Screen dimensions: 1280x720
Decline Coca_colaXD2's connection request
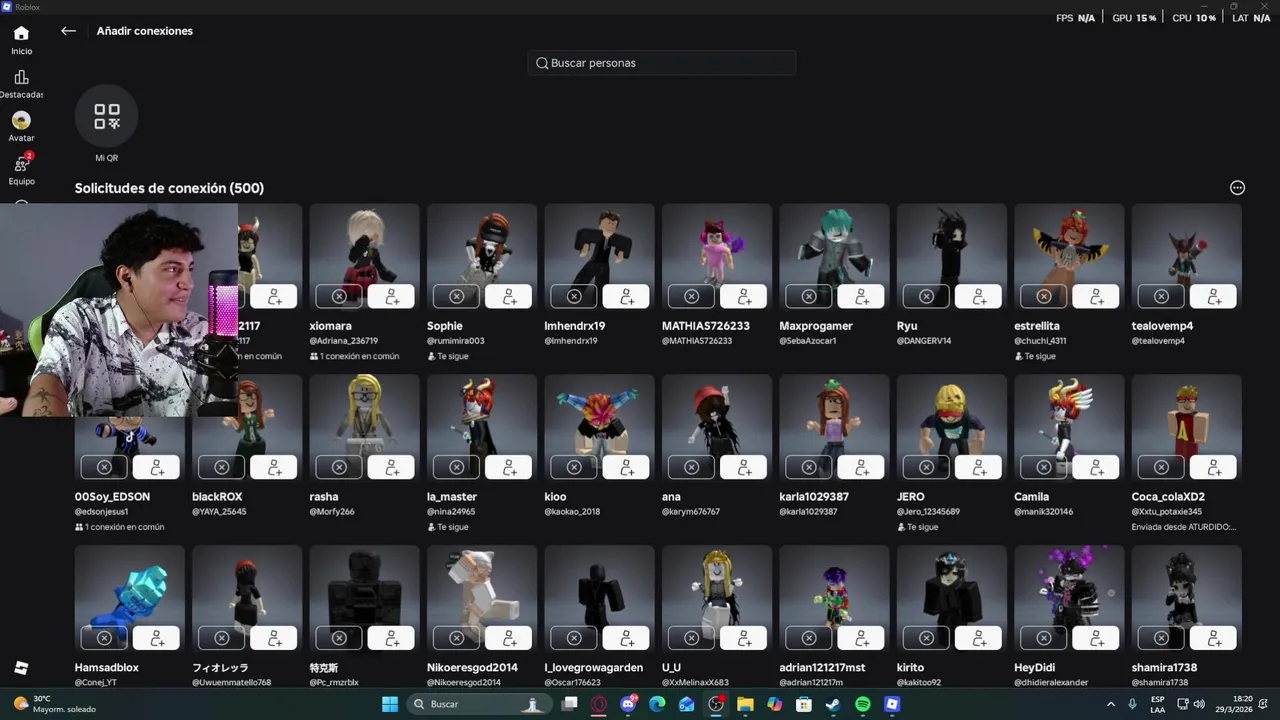(x=1162, y=467)
